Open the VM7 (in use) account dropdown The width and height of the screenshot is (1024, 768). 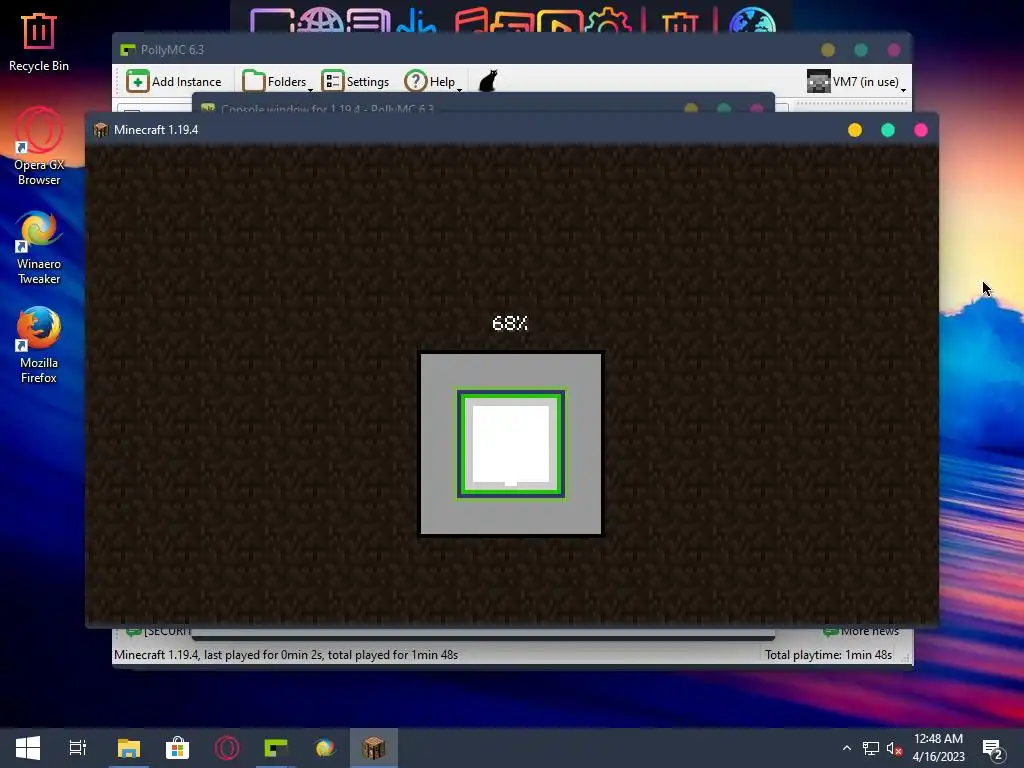point(856,82)
